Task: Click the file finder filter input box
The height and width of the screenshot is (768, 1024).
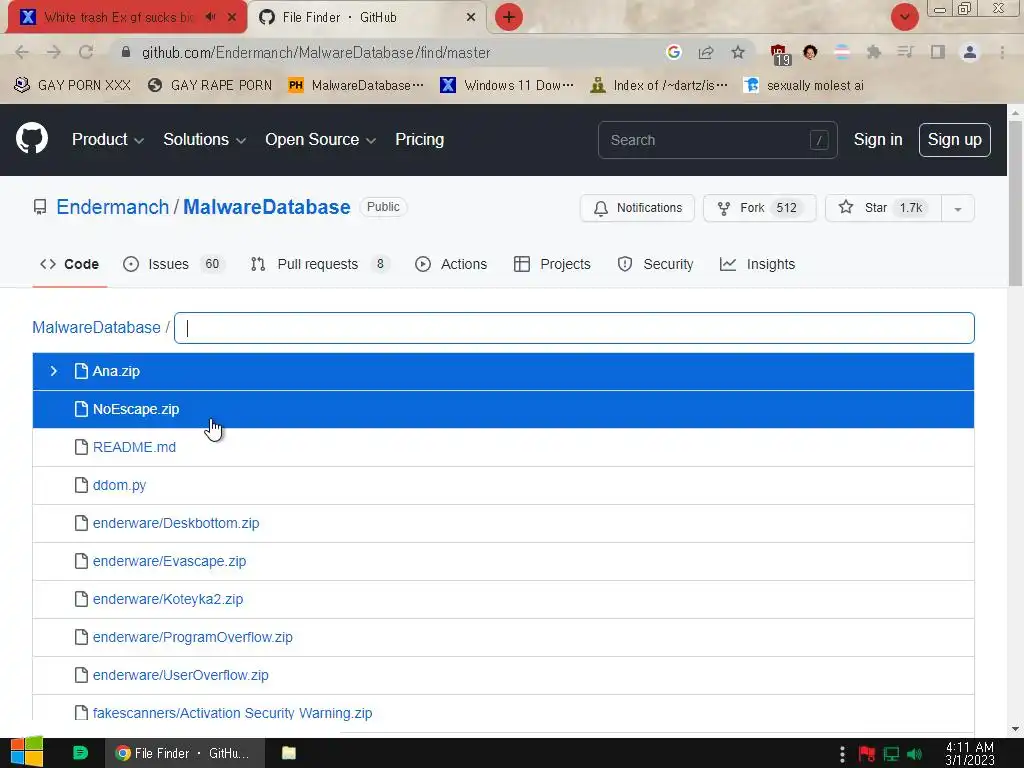Action: 574,328
